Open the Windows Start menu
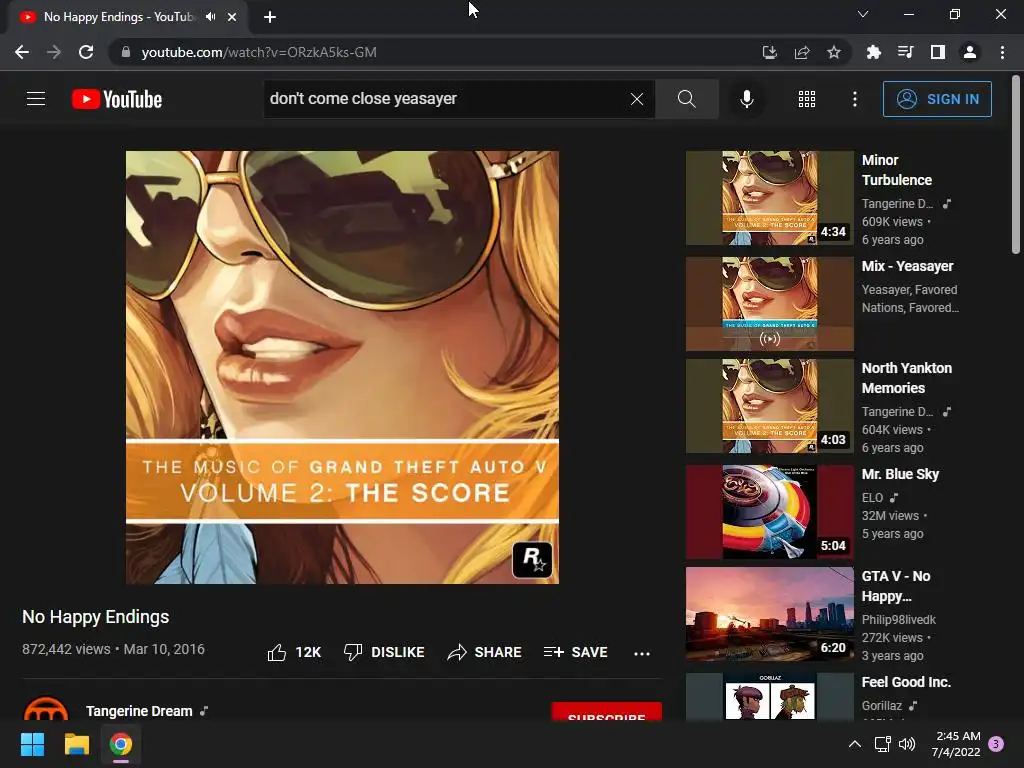1024x768 pixels. pyautogui.click(x=32, y=744)
